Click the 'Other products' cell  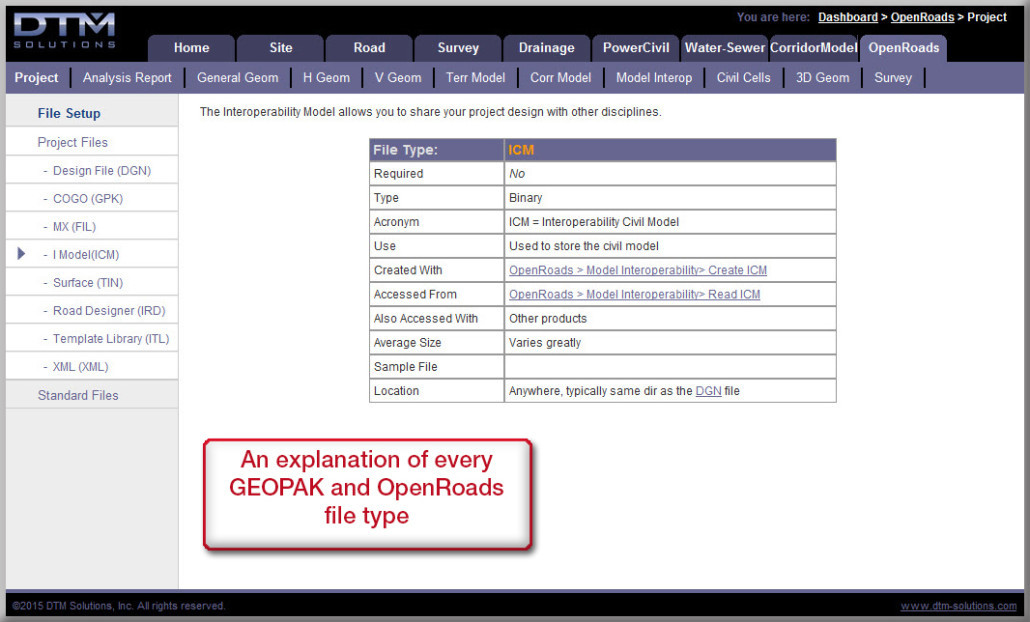tap(670, 319)
